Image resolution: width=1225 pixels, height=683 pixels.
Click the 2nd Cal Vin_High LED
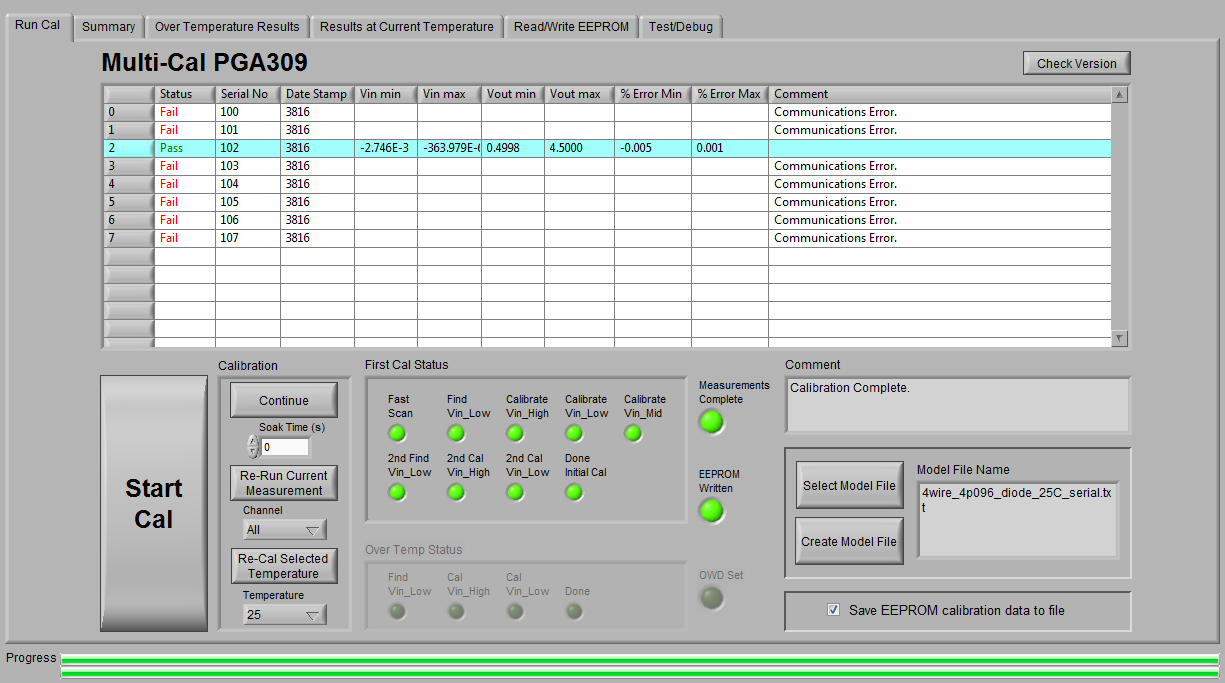pos(456,492)
